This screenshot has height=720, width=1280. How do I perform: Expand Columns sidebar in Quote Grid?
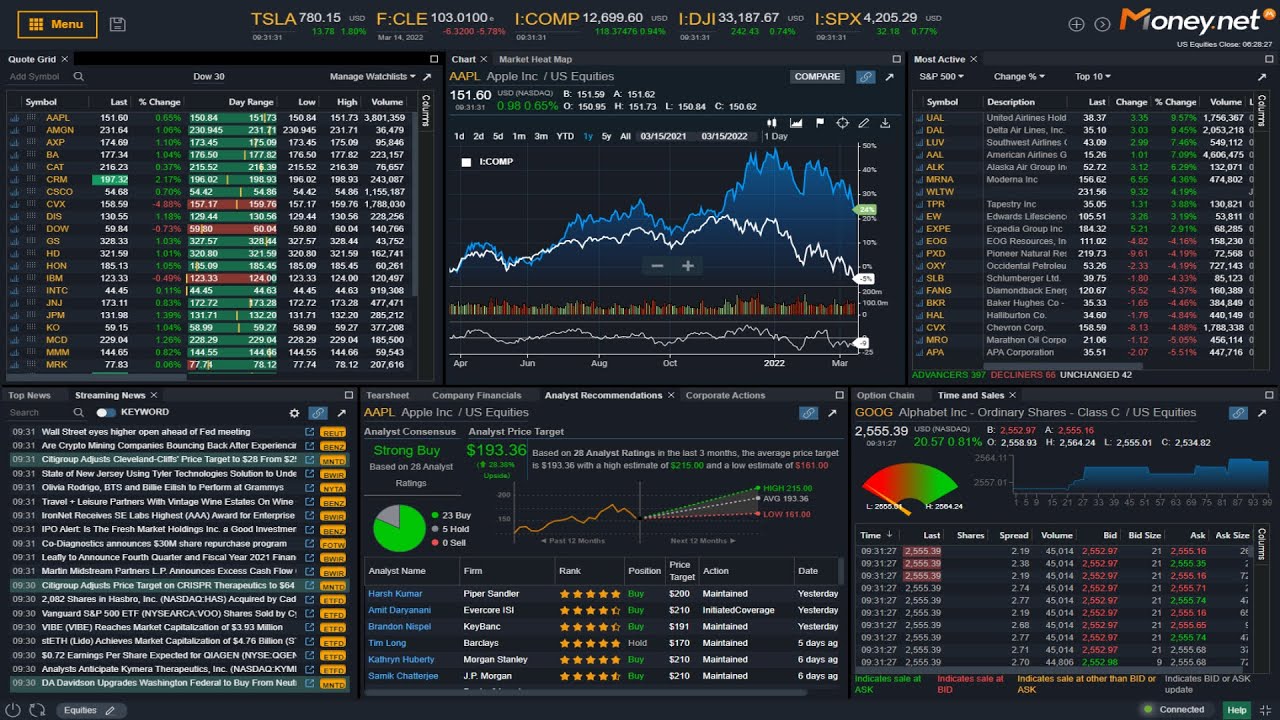(425, 110)
